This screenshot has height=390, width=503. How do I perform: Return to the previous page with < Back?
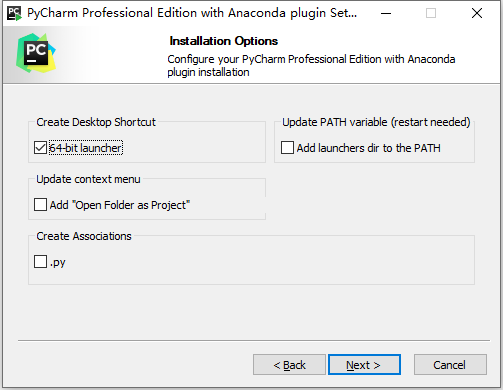289,365
